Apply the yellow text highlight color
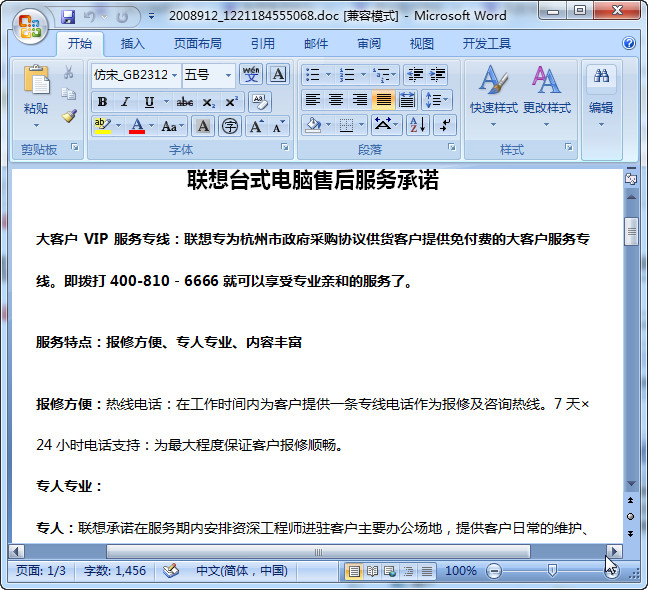This screenshot has height=590, width=648. pos(102,126)
